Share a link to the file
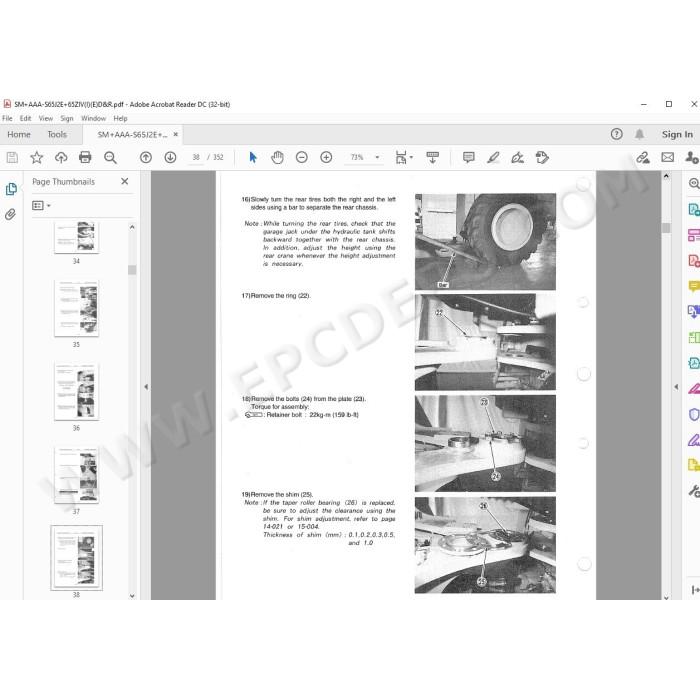 643,158
